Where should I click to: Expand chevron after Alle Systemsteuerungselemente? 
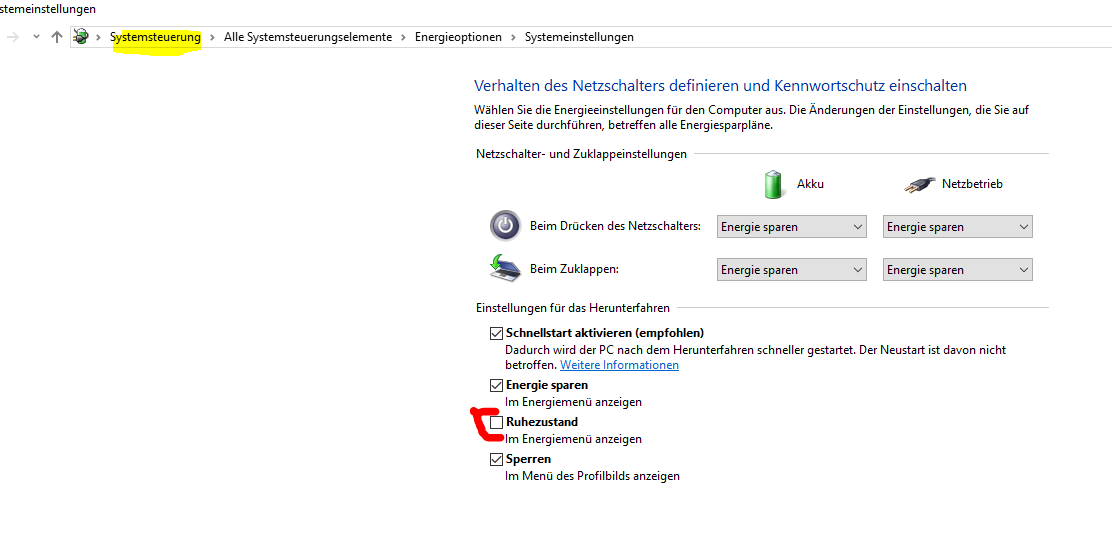coord(404,37)
